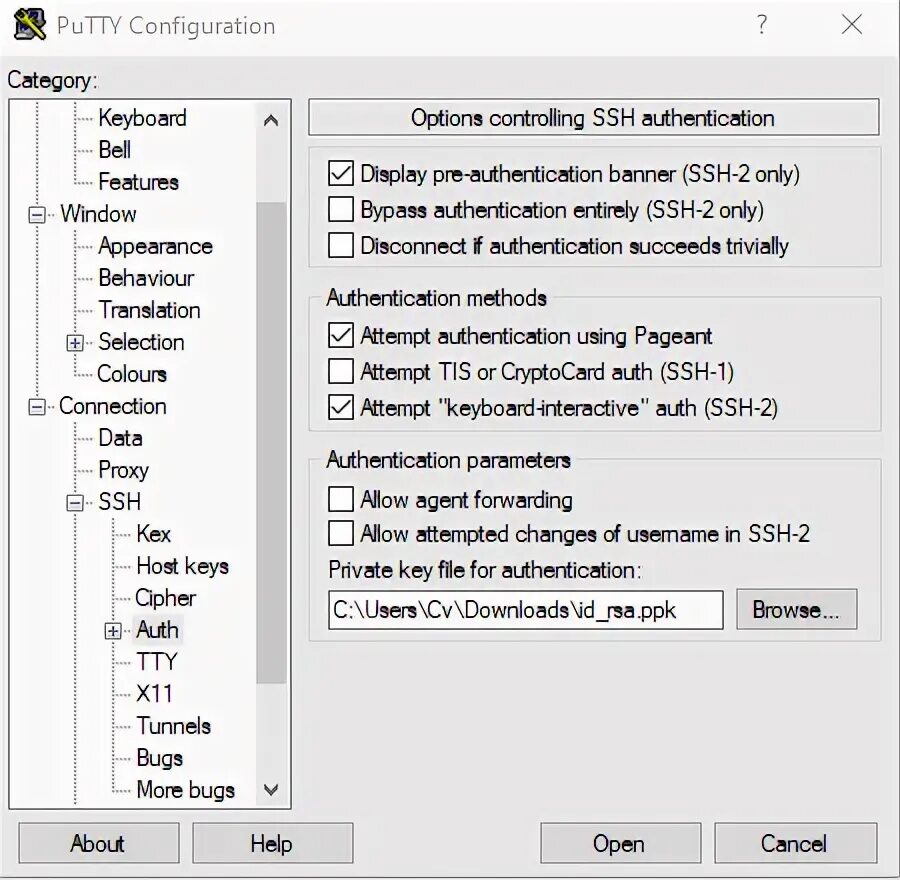The image size is (900, 880).
Task: Open the Behaviour settings
Action: tap(146, 278)
